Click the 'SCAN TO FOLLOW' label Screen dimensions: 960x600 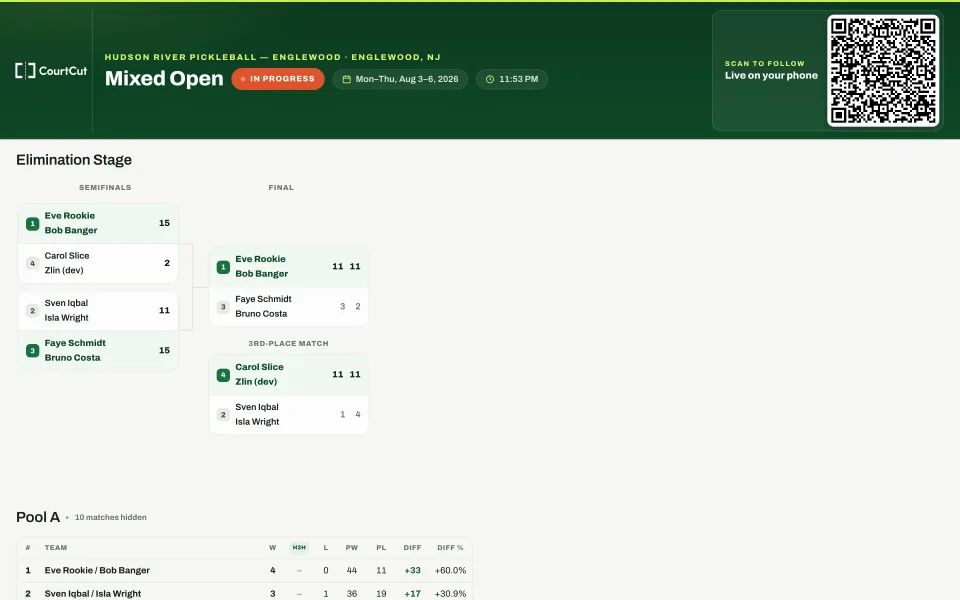tap(765, 63)
